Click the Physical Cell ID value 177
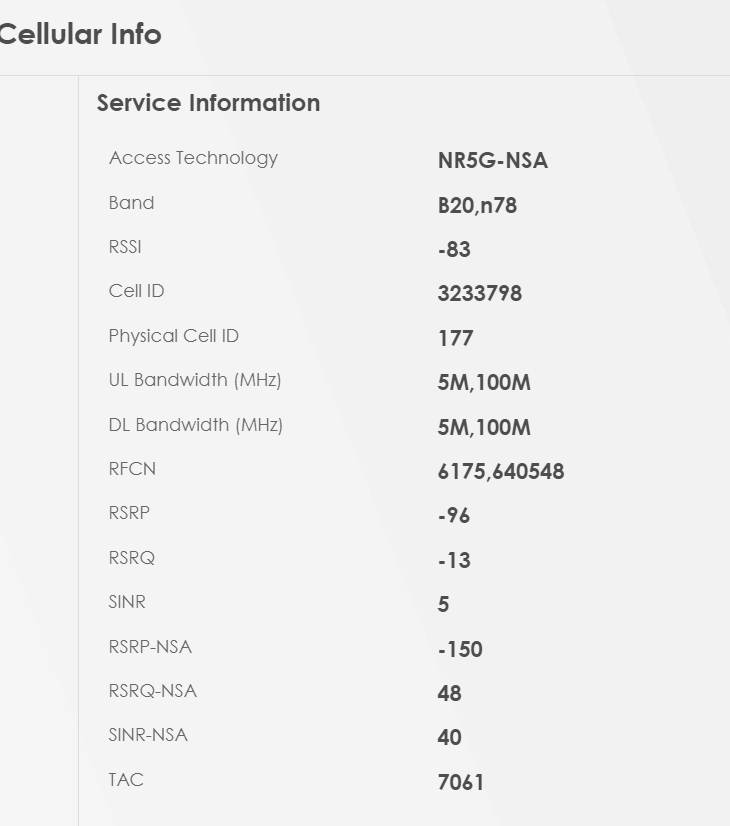The width and height of the screenshot is (730, 826). (x=455, y=338)
